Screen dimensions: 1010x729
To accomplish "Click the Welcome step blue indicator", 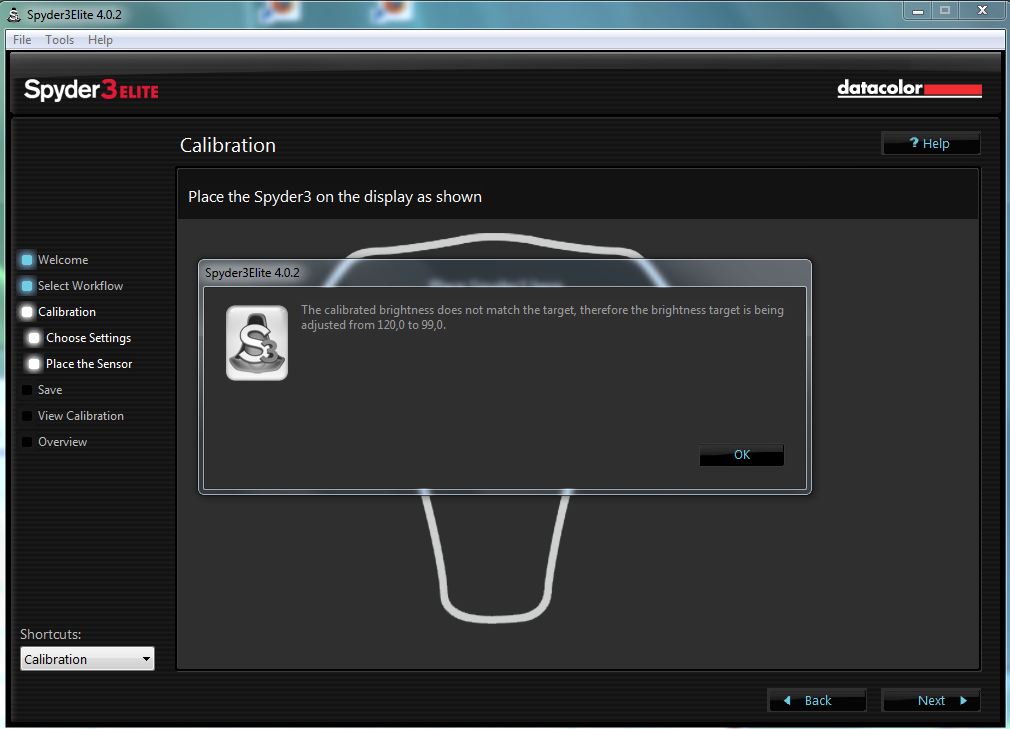I will click(x=27, y=260).
